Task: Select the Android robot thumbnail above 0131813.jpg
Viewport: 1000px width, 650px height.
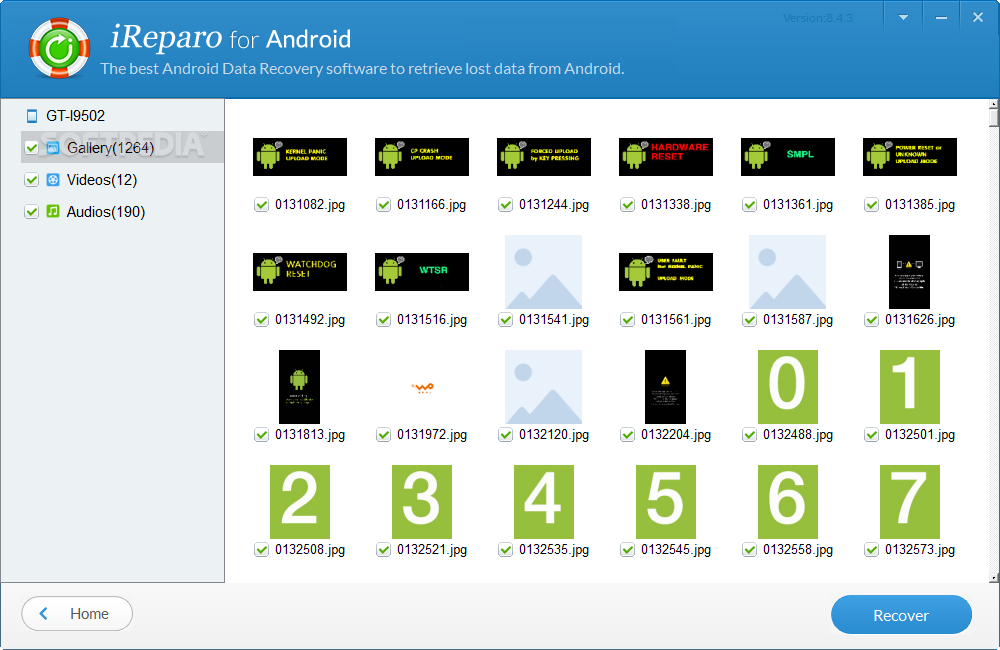Action: pyautogui.click(x=300, y=387)
